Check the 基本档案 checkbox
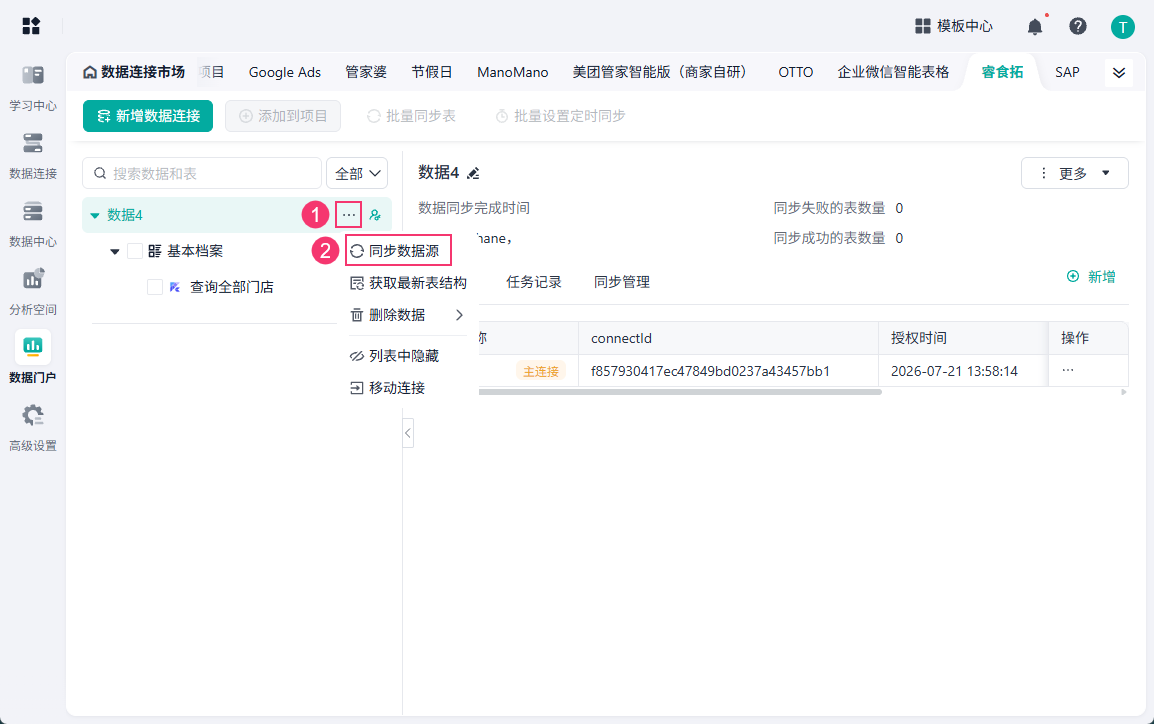 point(135,251)
